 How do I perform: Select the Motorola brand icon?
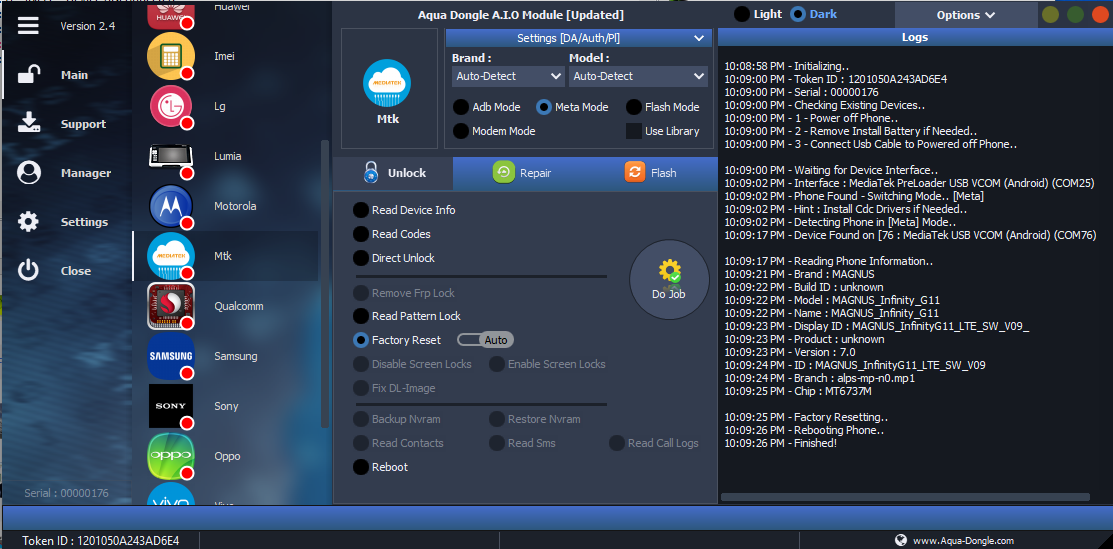click(x=170, y=206)
